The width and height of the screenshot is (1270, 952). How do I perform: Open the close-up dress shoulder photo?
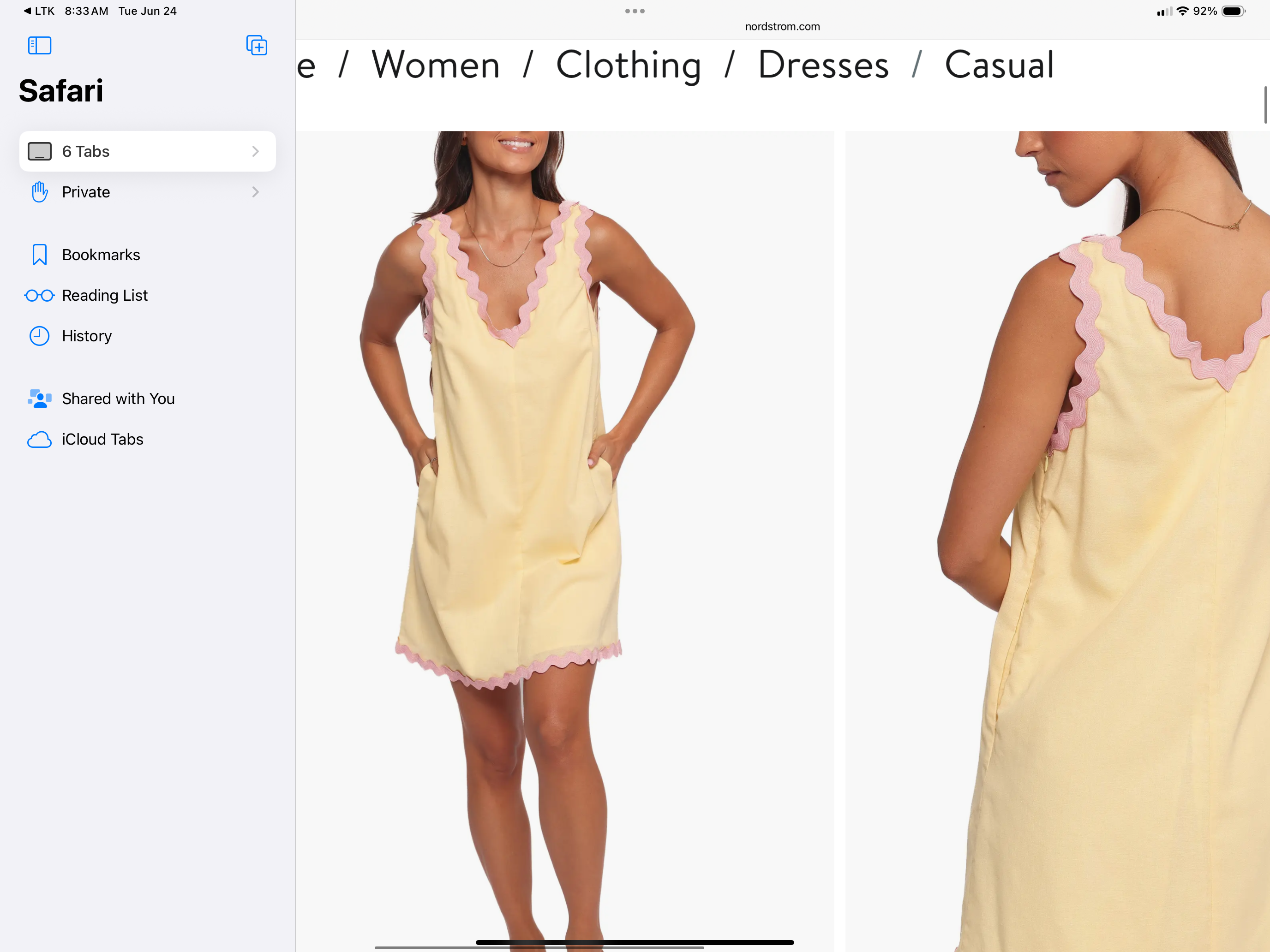click(1058, 541)
